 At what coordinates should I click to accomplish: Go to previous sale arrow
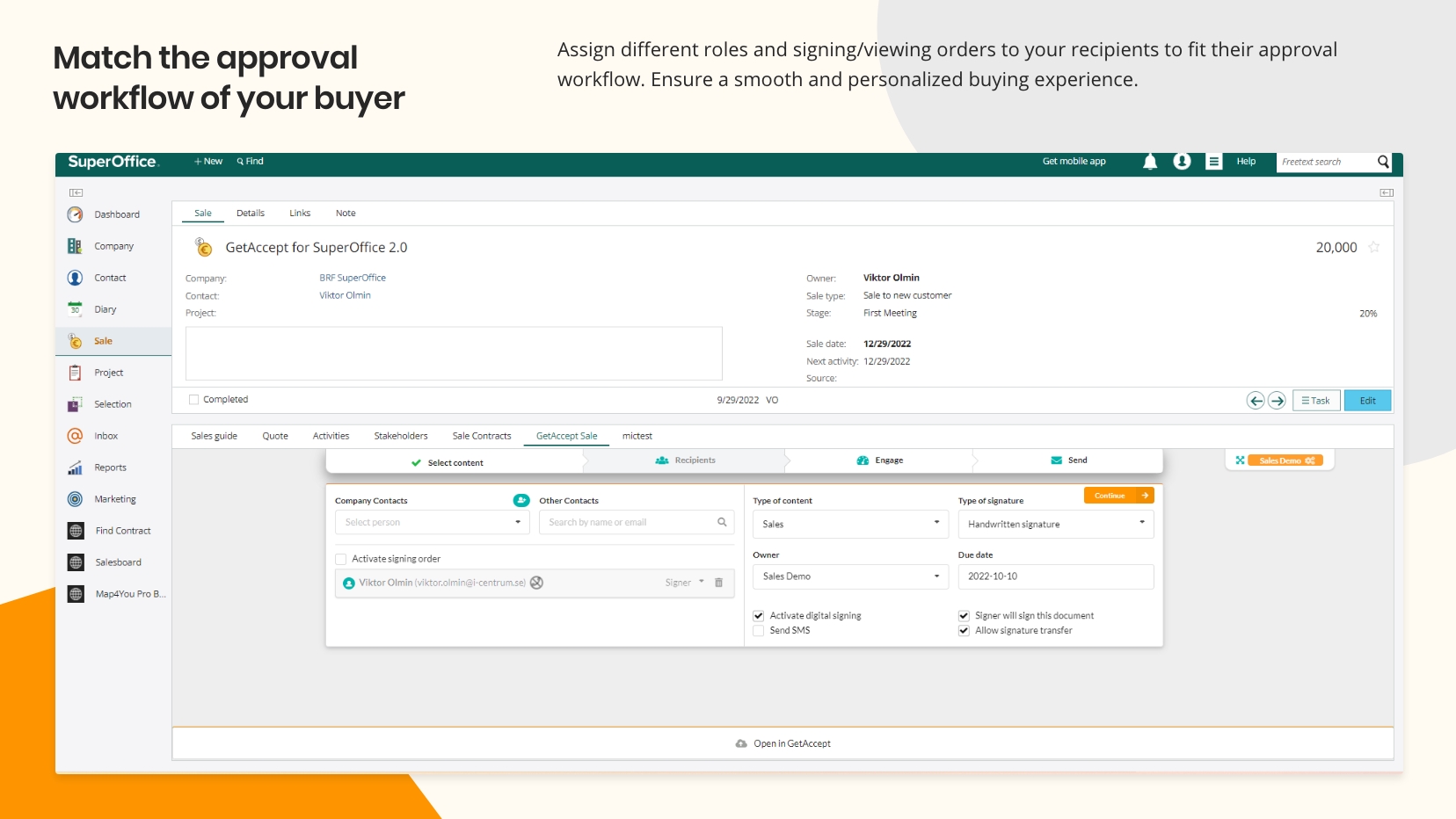(x=1256, y=401)
